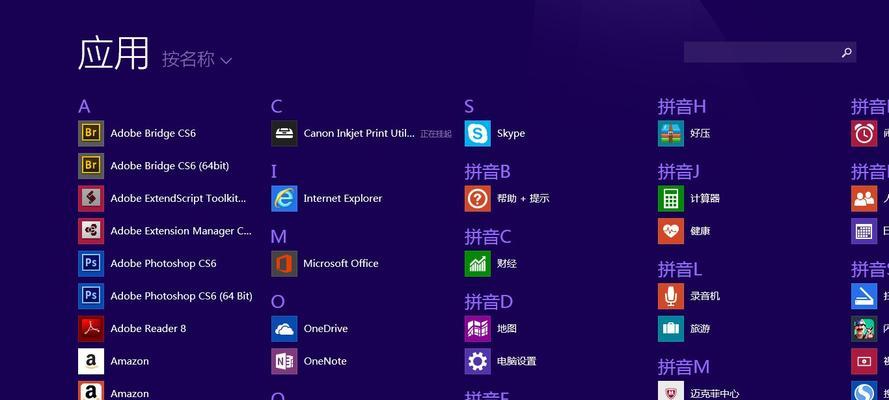Jump via the A group header
The width and height of the screenshot is (889, 400).
84,107
